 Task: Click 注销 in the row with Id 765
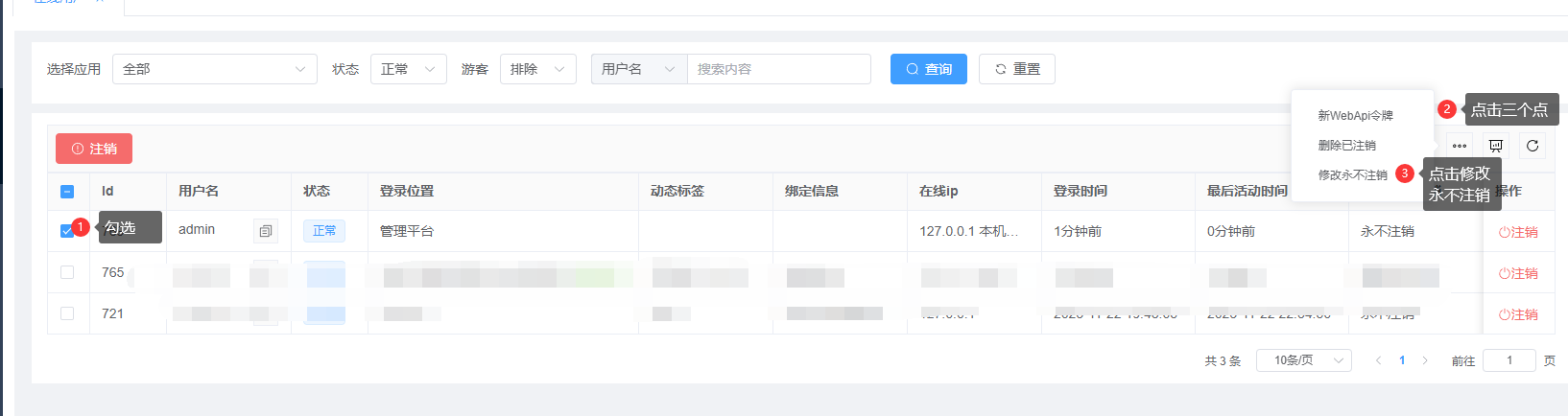click(1518, 273)
